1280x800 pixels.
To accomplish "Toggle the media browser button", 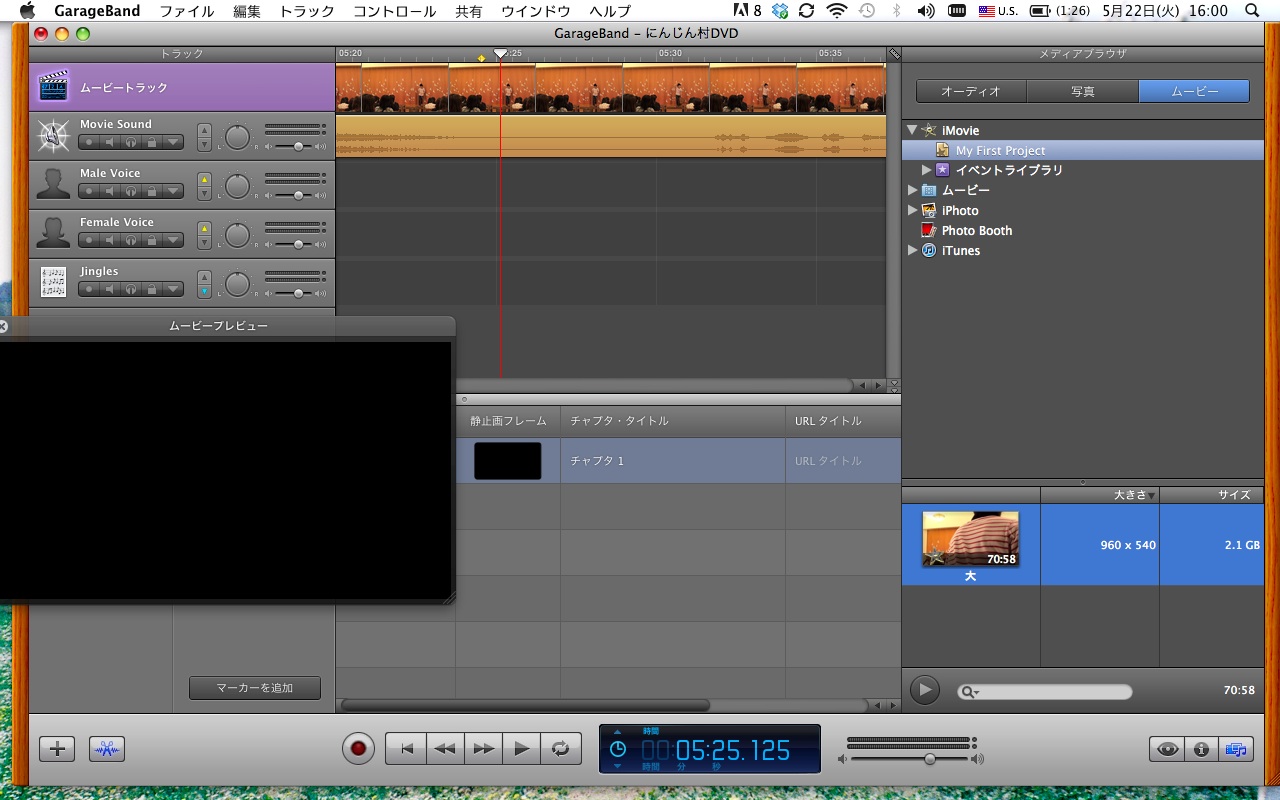I will [x=1235, y=748].
